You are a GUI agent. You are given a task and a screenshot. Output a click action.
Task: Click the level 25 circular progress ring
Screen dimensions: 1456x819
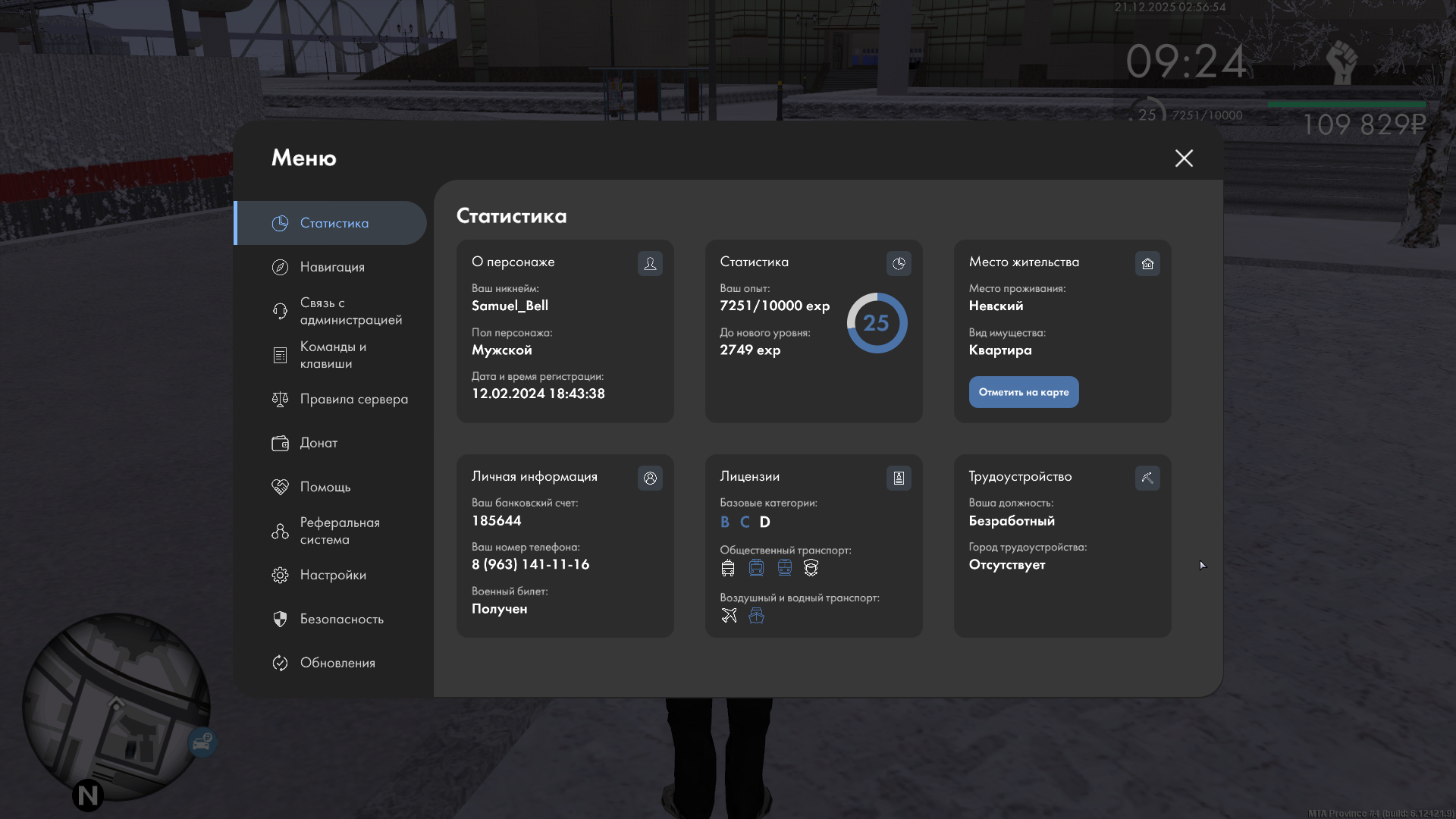tap(877, 323)
